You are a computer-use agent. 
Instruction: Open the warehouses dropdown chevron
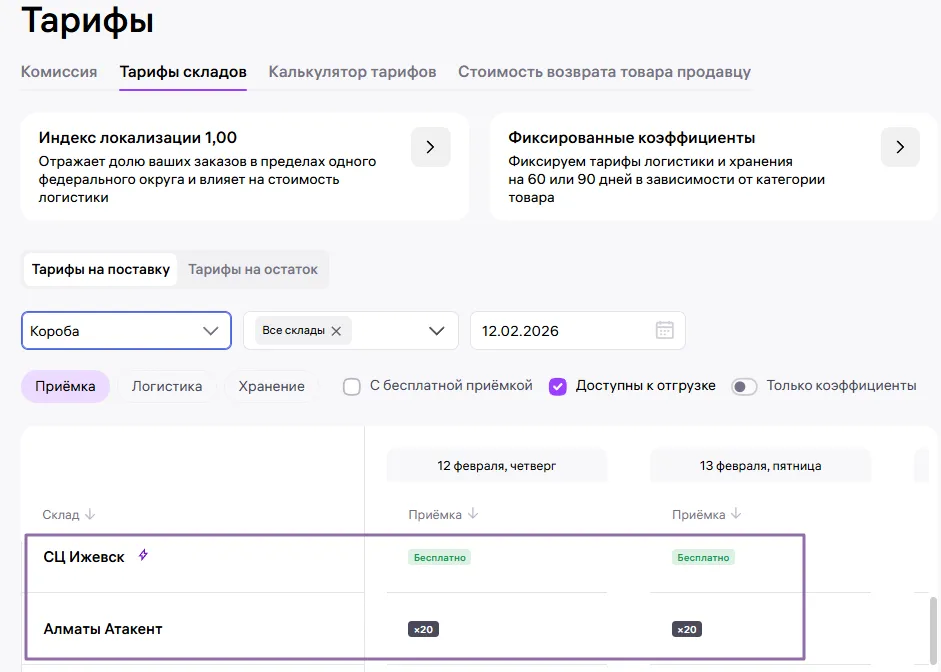point(436,331)
